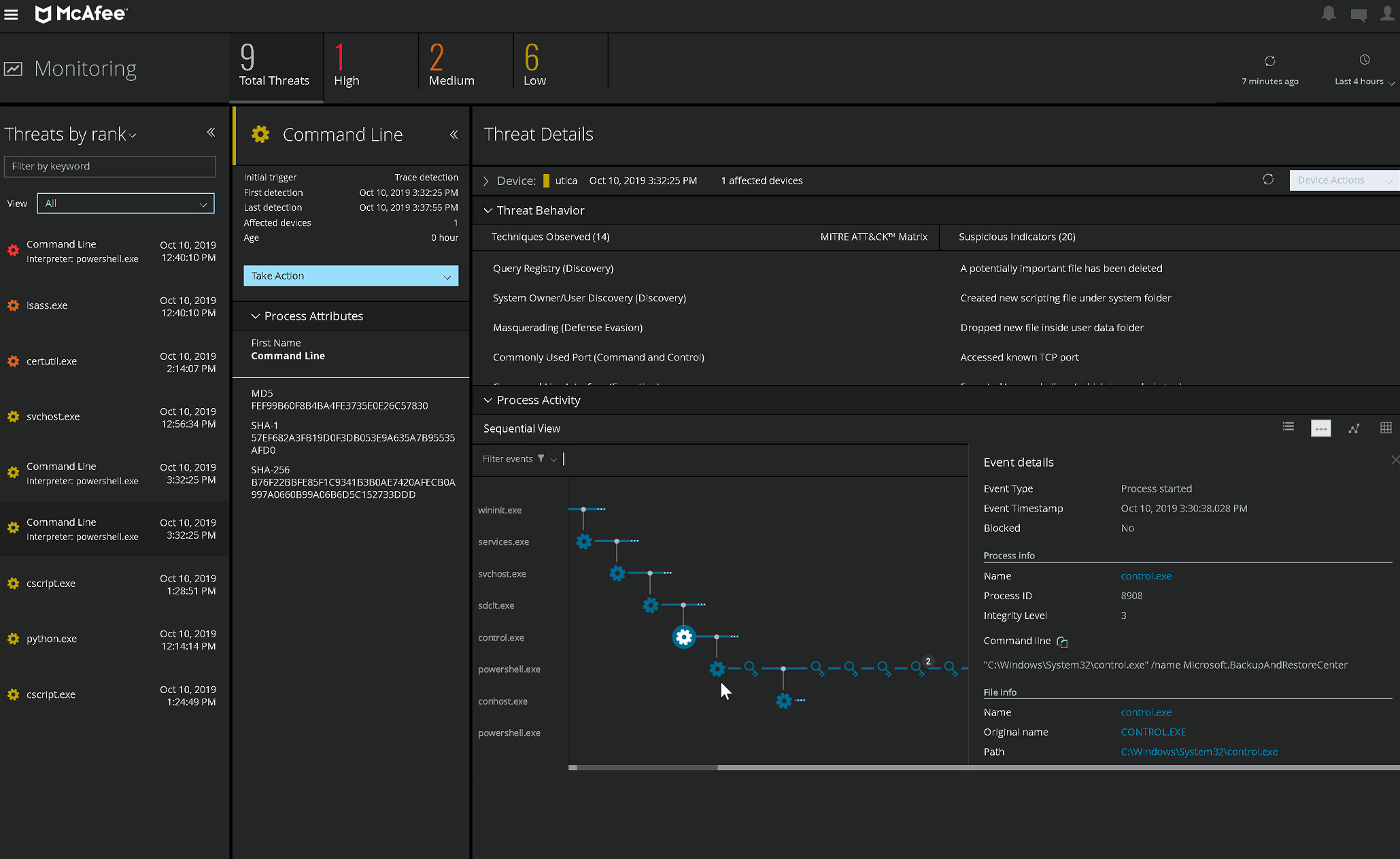
Task: Click the Suspicious Indicators (20) header
Action: [1017, 237]
